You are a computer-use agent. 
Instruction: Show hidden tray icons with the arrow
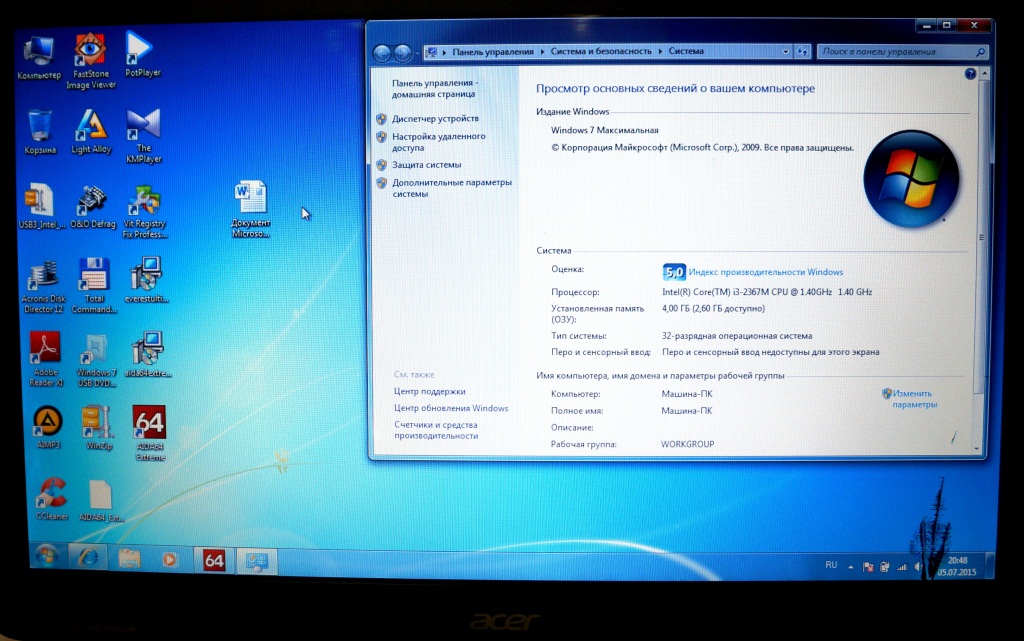[850, 567]
